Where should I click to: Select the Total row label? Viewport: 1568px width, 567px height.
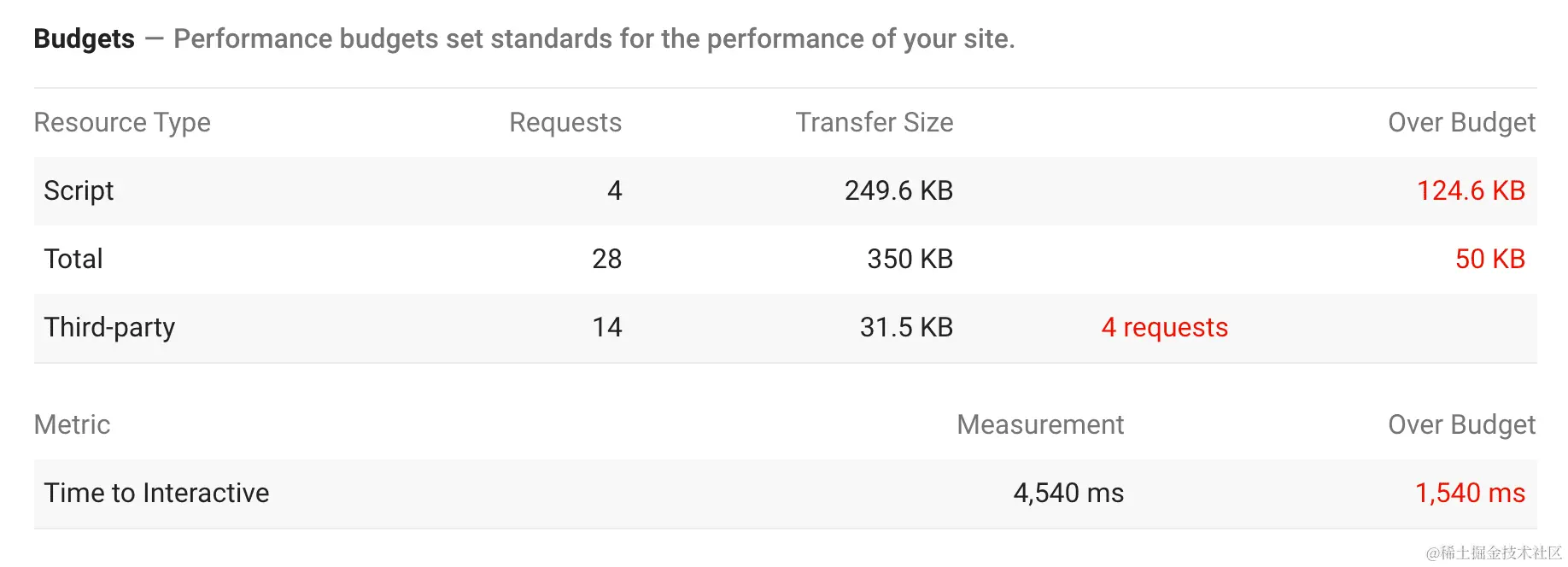tap(73, 260)
